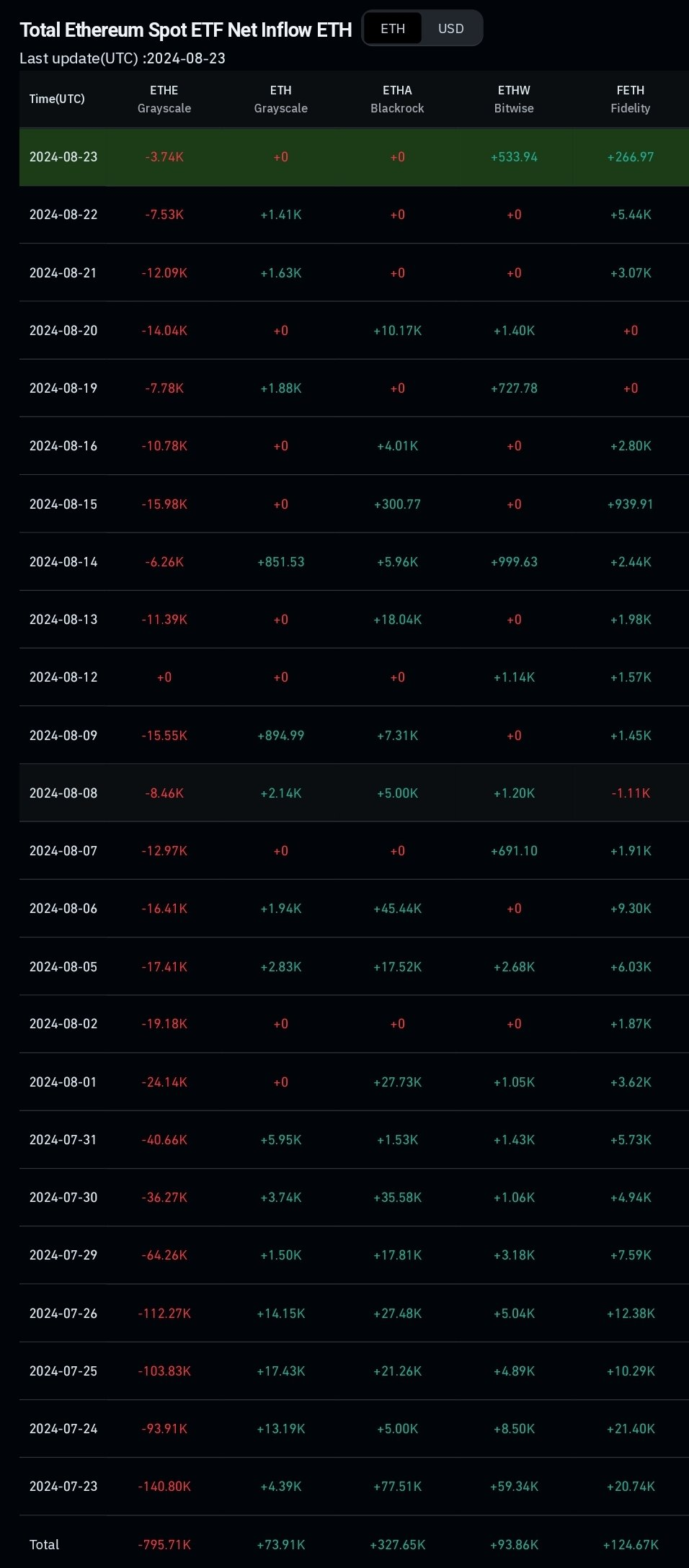
Task: Click the +45.44K Blackrock inflow value
Action: pos(397,909)
